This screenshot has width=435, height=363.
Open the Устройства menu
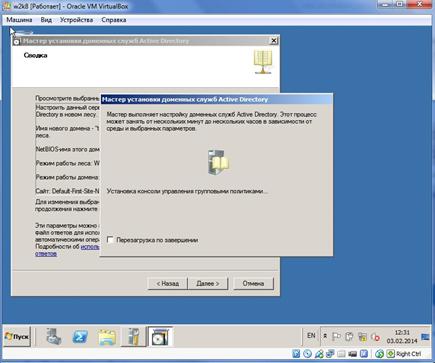coord(76,20)
